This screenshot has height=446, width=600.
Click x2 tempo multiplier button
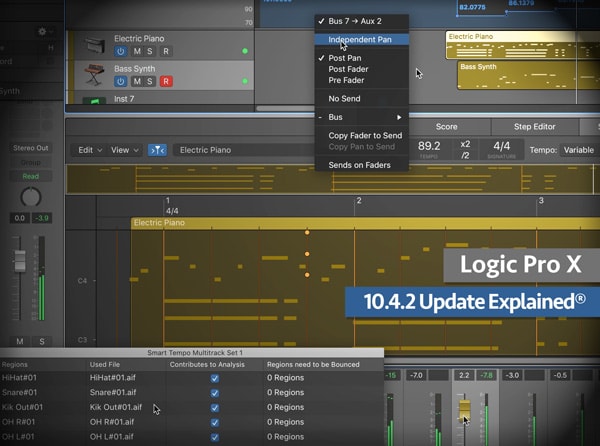(465, 144)
